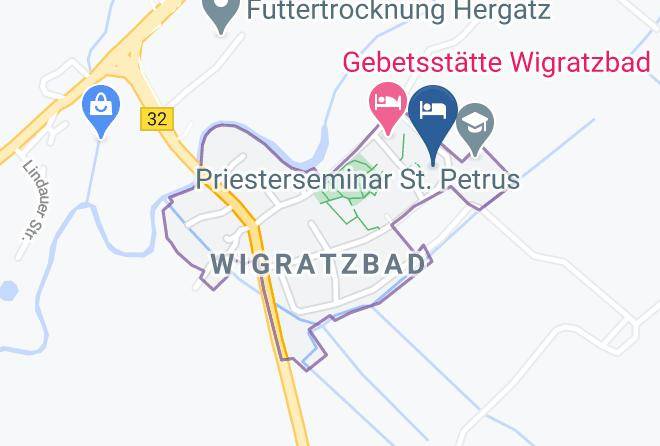Click the small blue pond at the left edge
Image resolution: width=660 pixels, height=446 pixels.
[x=8, y=291]
